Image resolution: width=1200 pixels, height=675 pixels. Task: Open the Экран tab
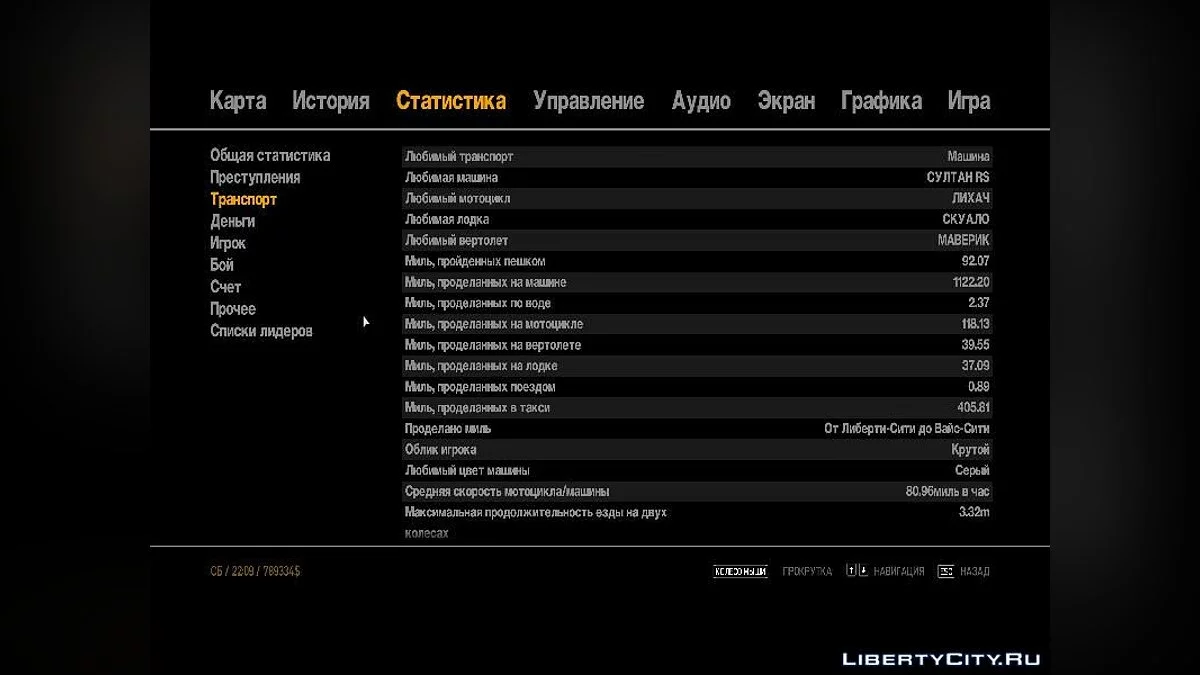(x=786, y=101)
